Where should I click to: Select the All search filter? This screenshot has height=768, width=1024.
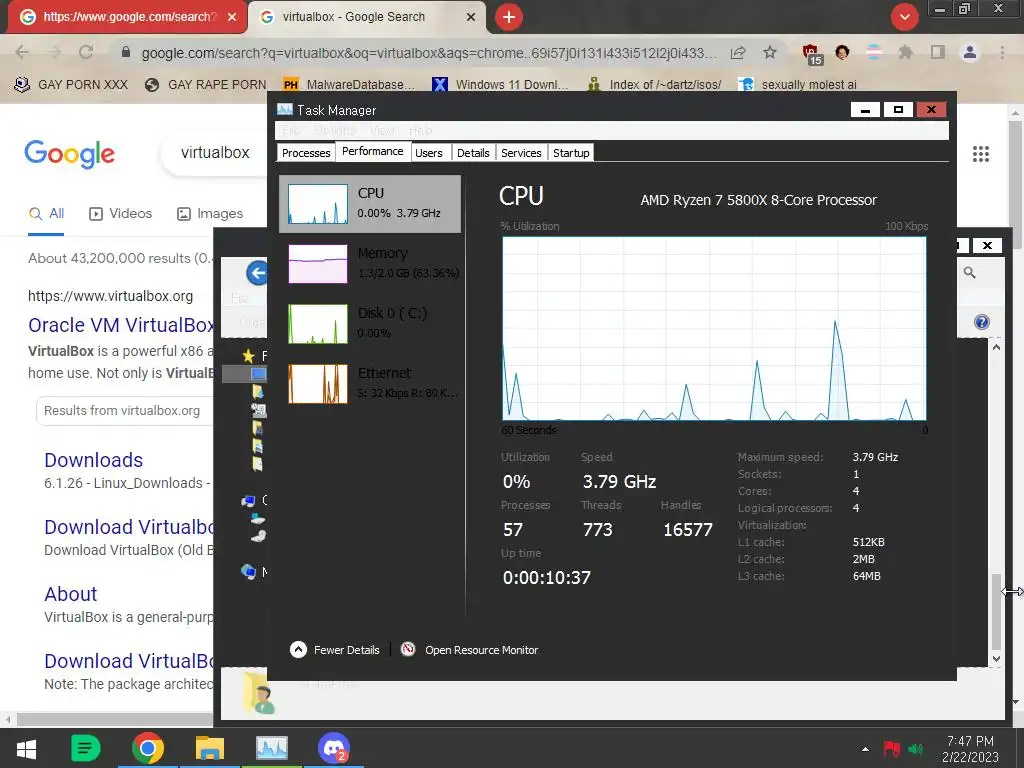[46, 214]
